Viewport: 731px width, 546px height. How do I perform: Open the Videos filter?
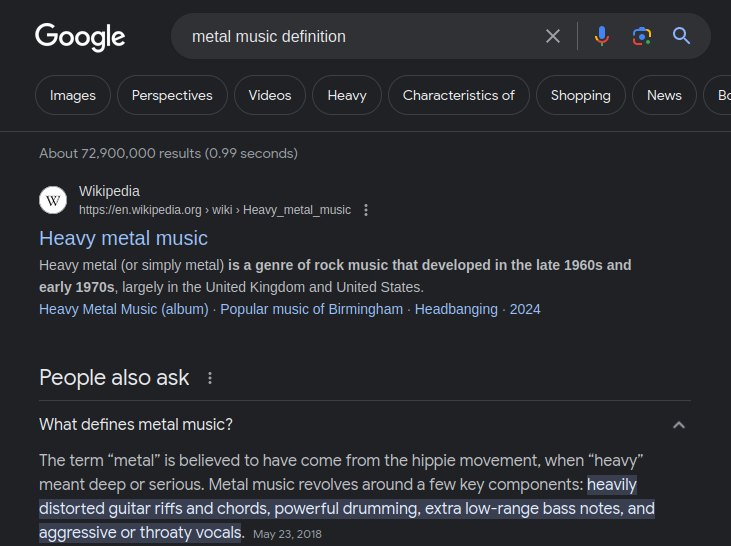(269, 95)
